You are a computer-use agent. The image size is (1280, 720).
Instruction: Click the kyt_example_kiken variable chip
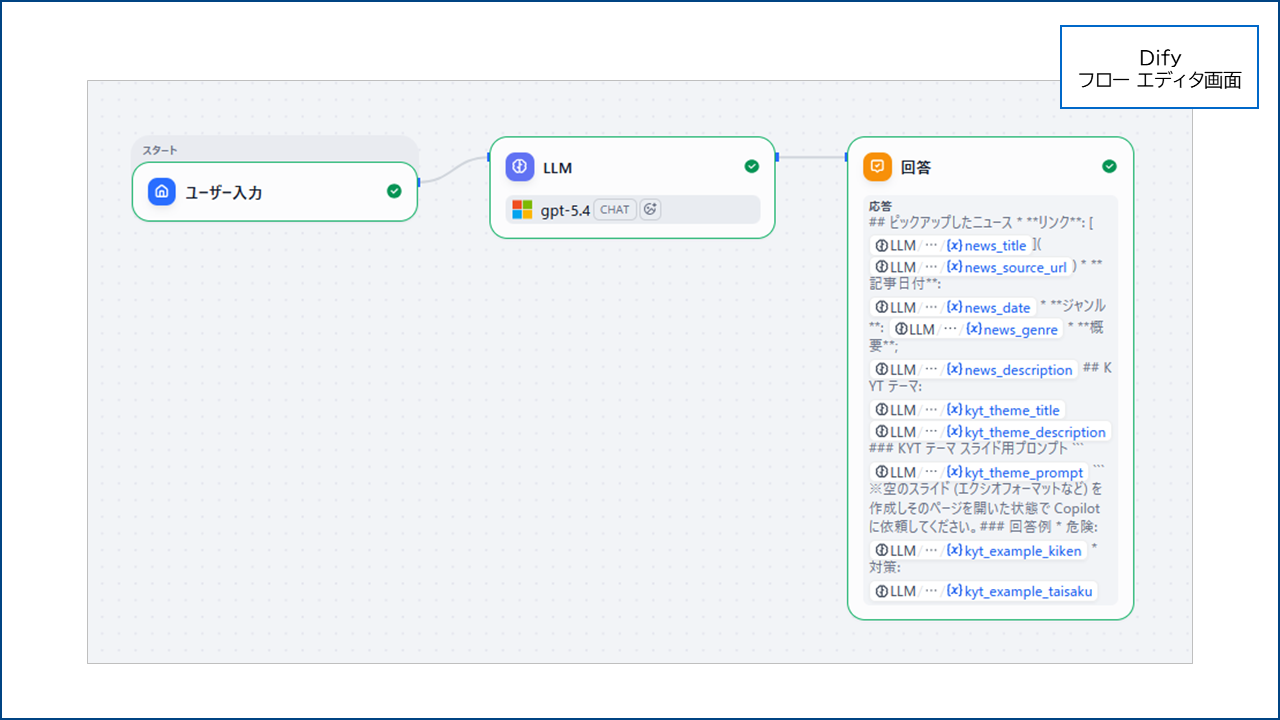click(979, 551)
